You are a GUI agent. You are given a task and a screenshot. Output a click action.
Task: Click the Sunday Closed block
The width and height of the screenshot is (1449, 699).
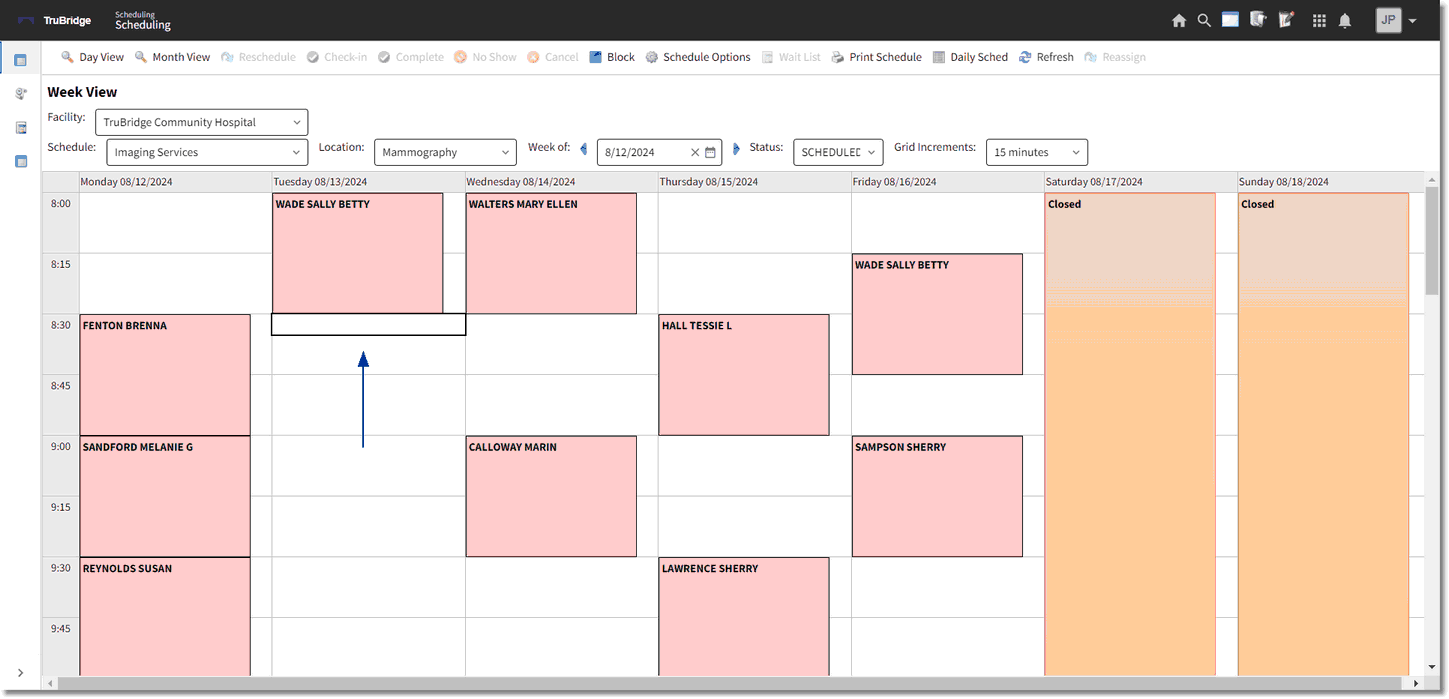(x=1323, y=434)
